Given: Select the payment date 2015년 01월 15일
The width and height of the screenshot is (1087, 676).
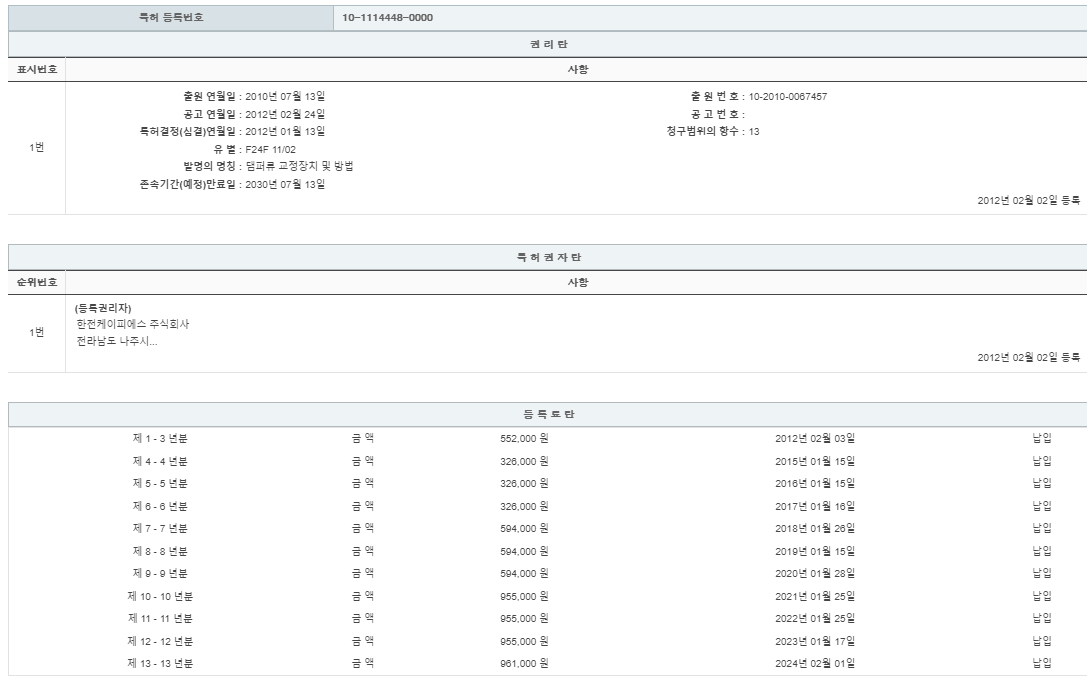Looking at the screenshot, I should 814,460.
